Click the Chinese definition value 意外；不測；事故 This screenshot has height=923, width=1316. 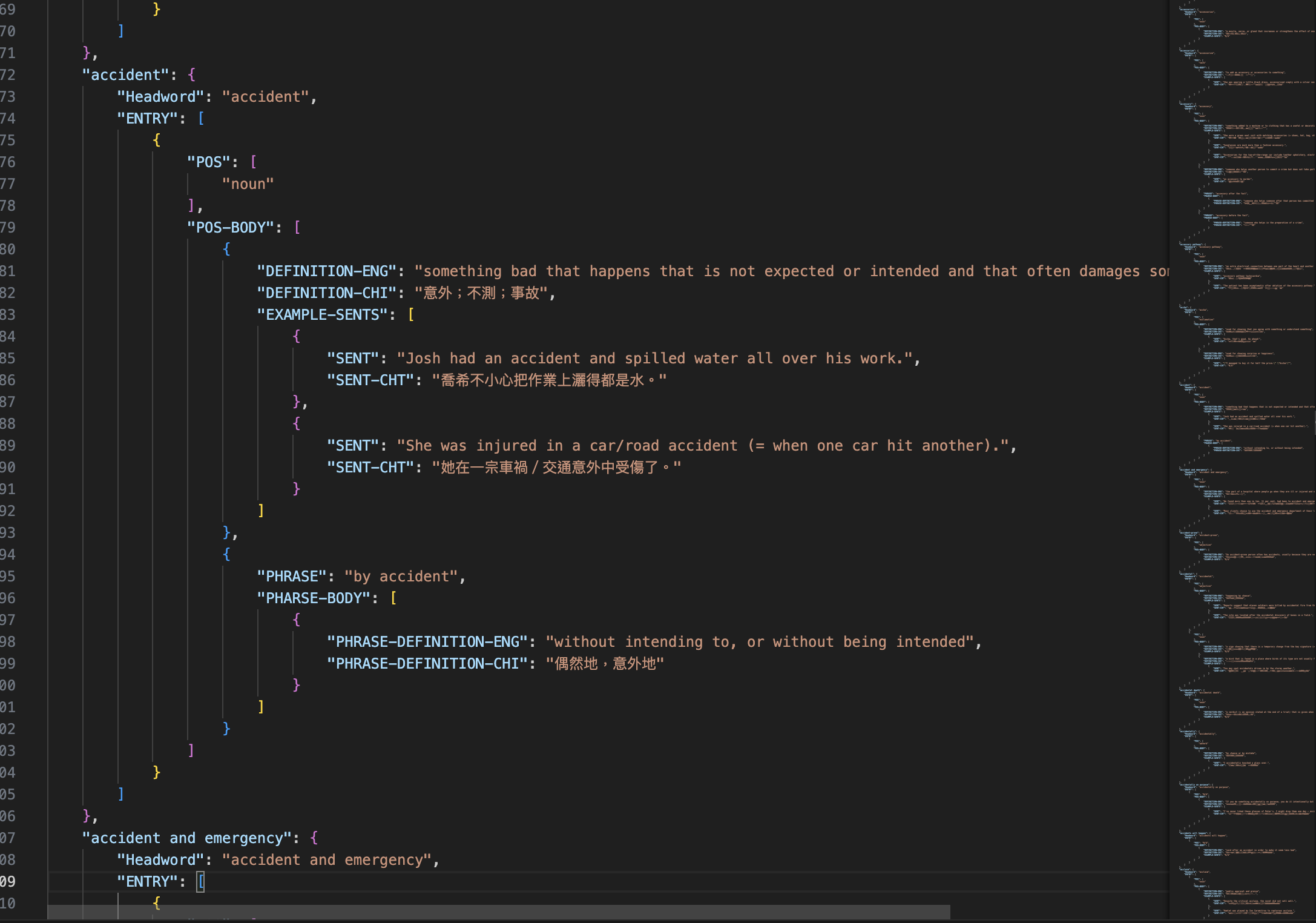[481, 293]
